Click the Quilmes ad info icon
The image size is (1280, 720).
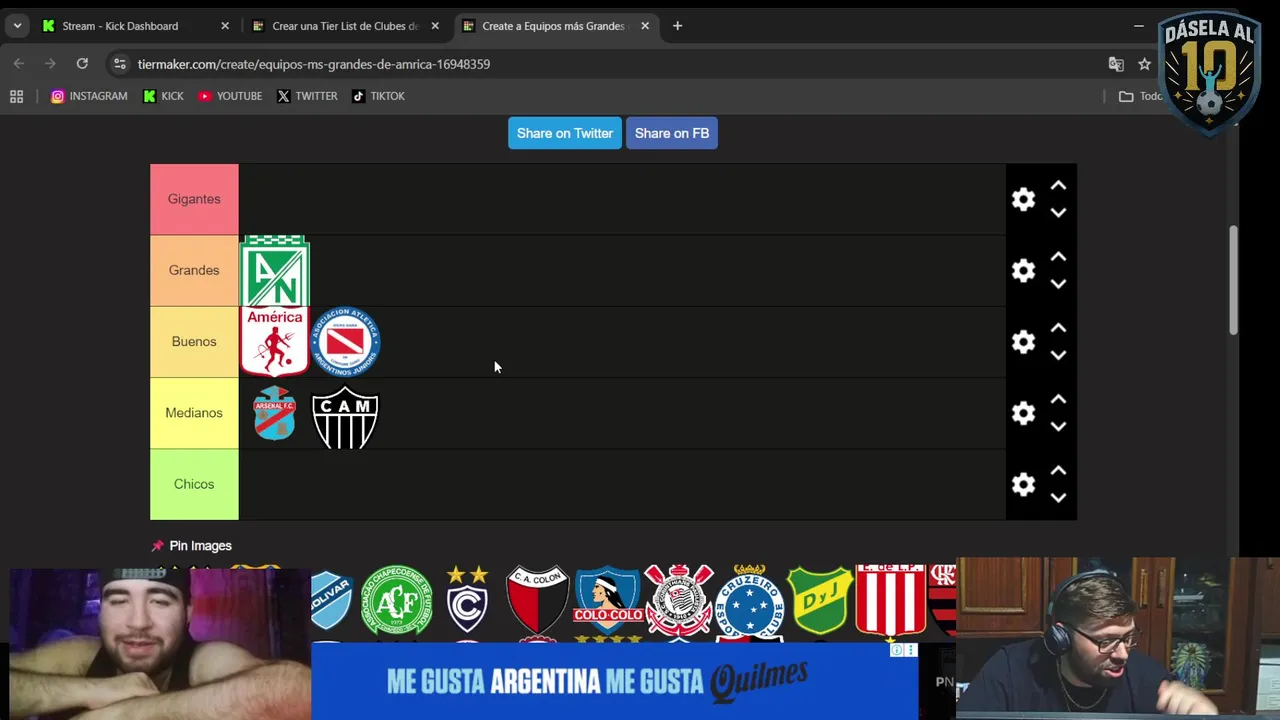(x=897, y=650)
